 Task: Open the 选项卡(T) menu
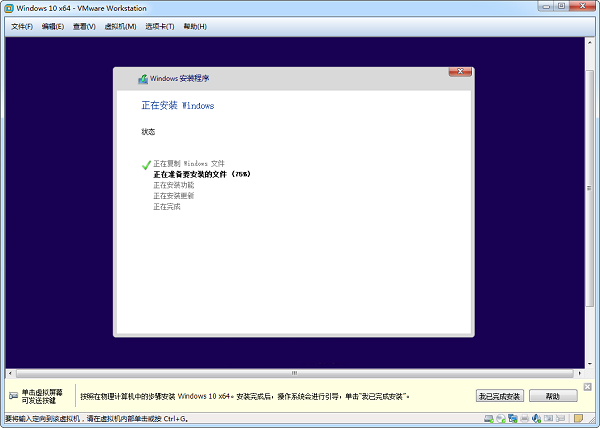click(160, 26)
